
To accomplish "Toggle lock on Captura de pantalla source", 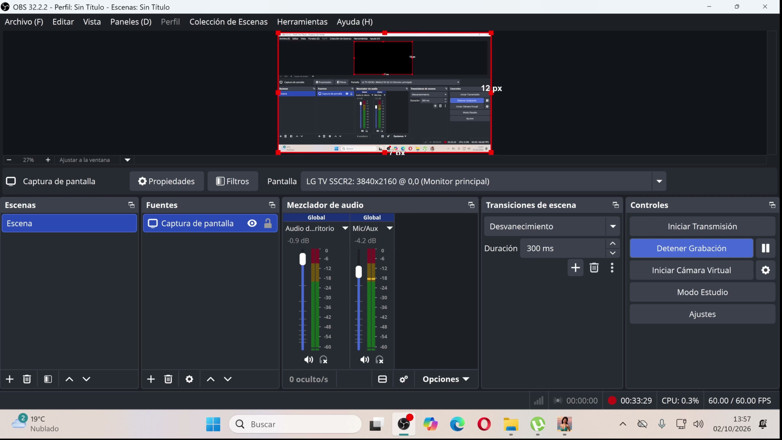I will click(268, 223).
